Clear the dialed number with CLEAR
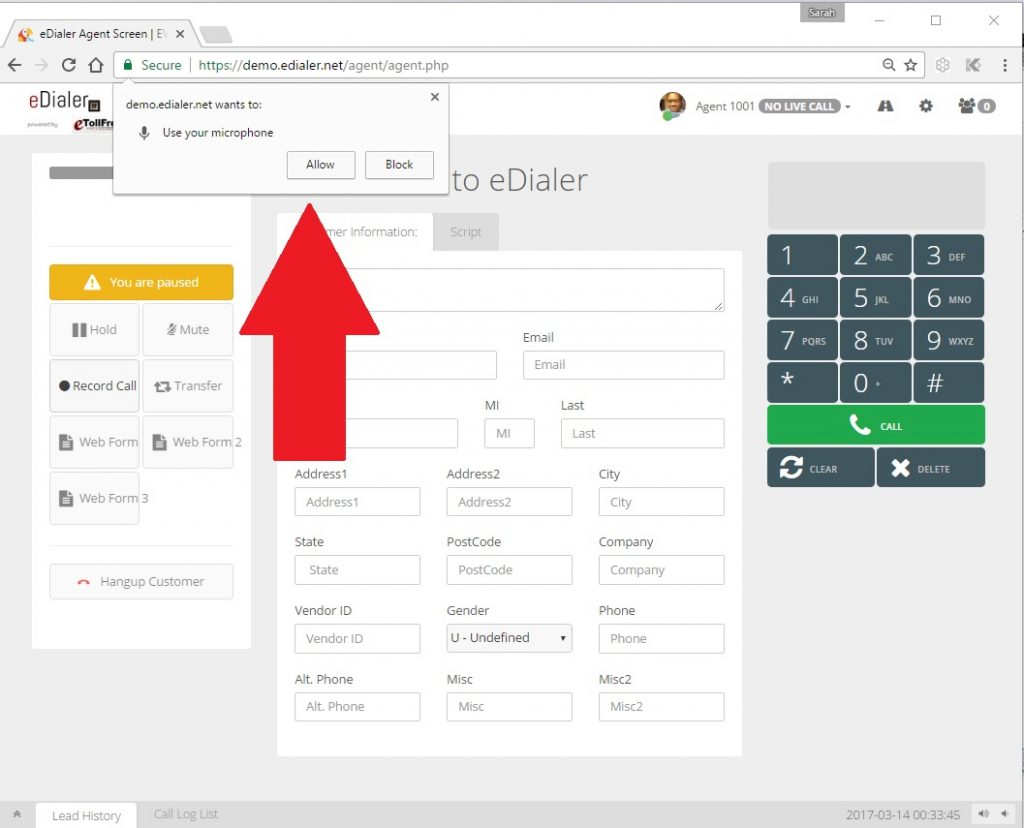 click(x=821, y=468)
